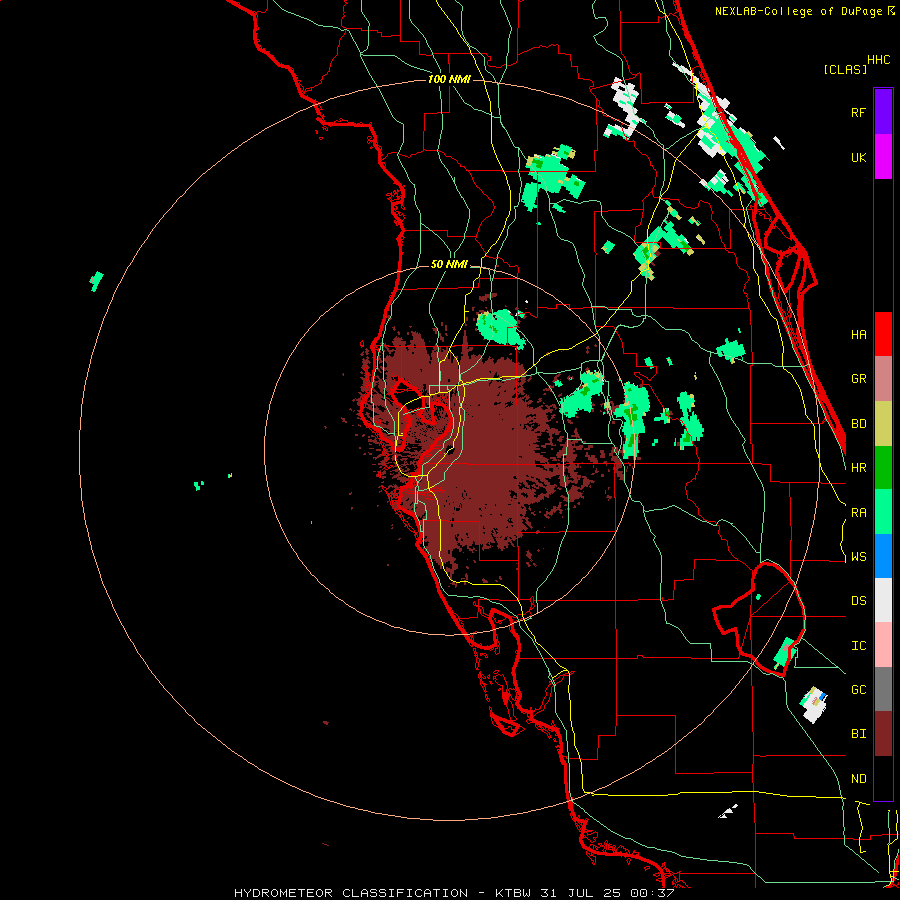Click the BD legend label
Image resolution: width=900 pixels, height=900 pixels.
click(x=858, y=424)
